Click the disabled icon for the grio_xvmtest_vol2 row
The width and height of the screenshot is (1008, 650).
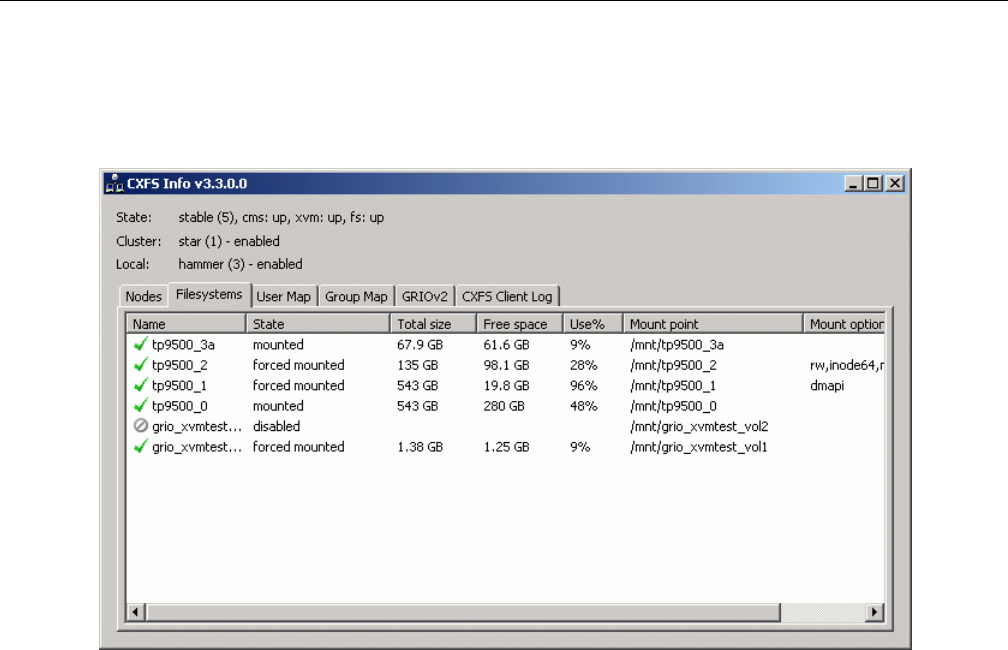coord(141,426)
